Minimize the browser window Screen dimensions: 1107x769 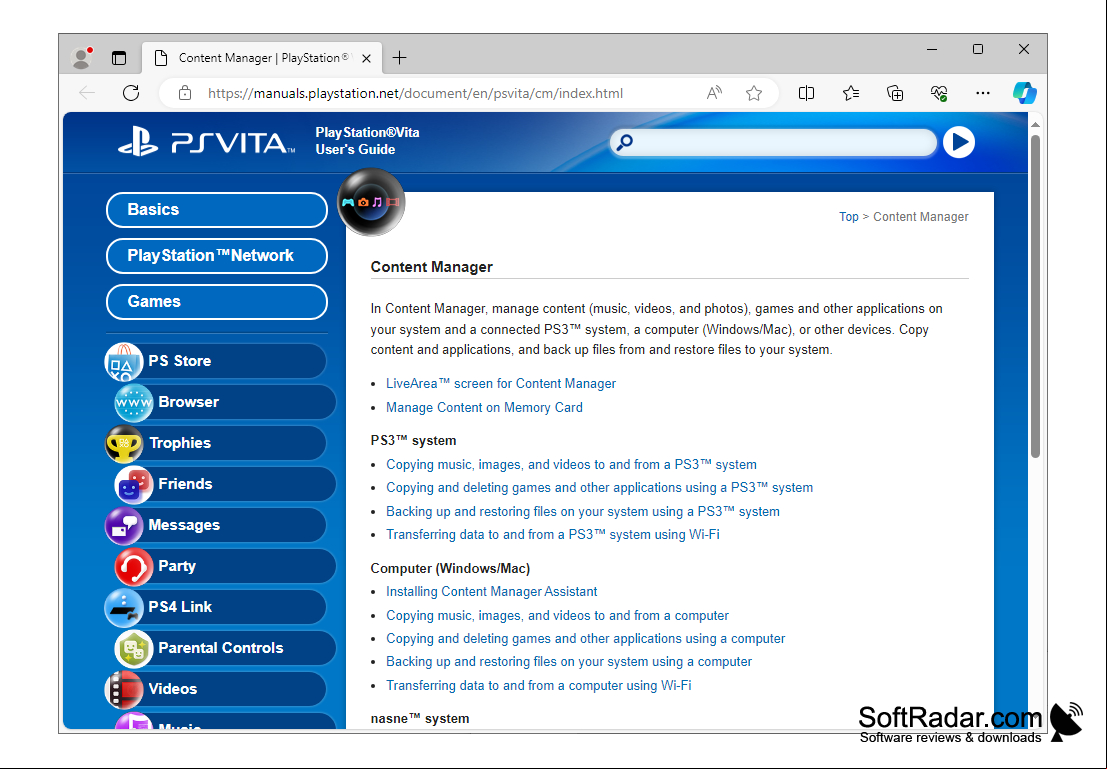(x=932, y=49)
